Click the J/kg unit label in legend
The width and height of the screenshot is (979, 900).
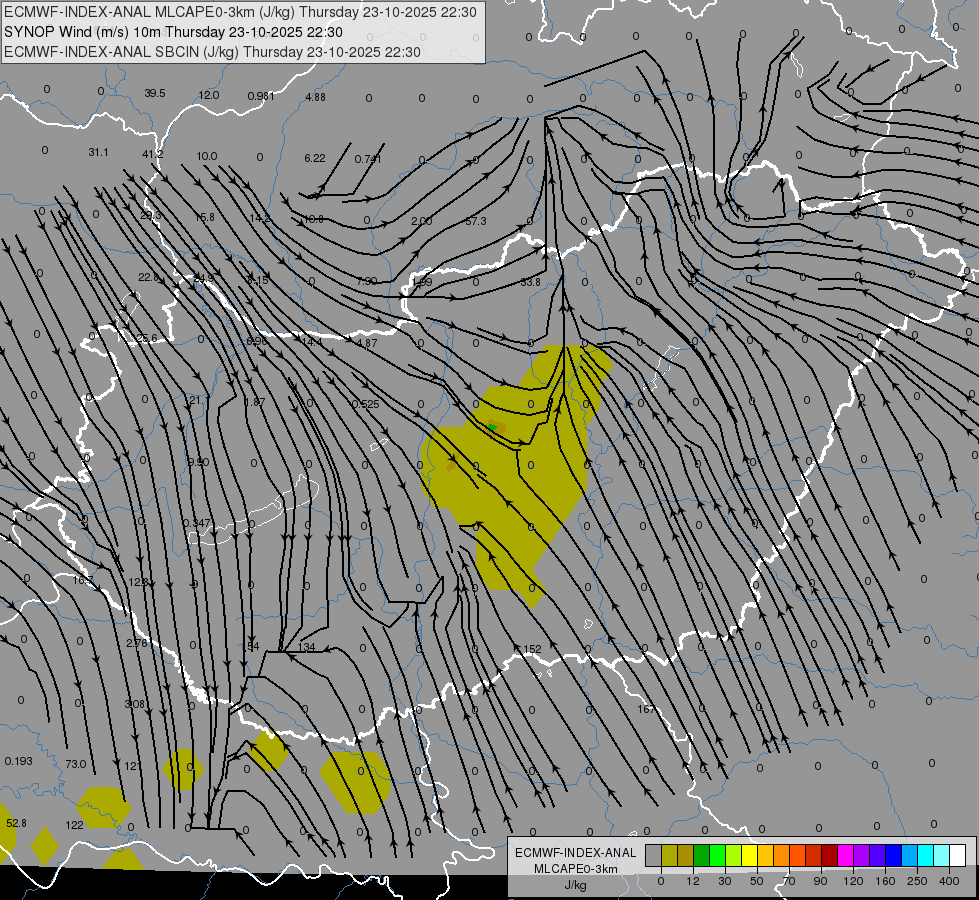576,885
